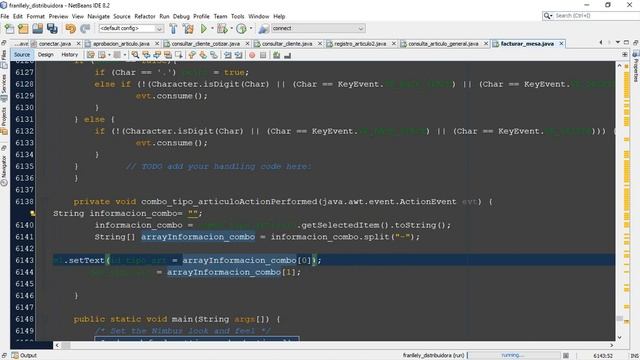Open the Navigate menu

pos(98,16)
